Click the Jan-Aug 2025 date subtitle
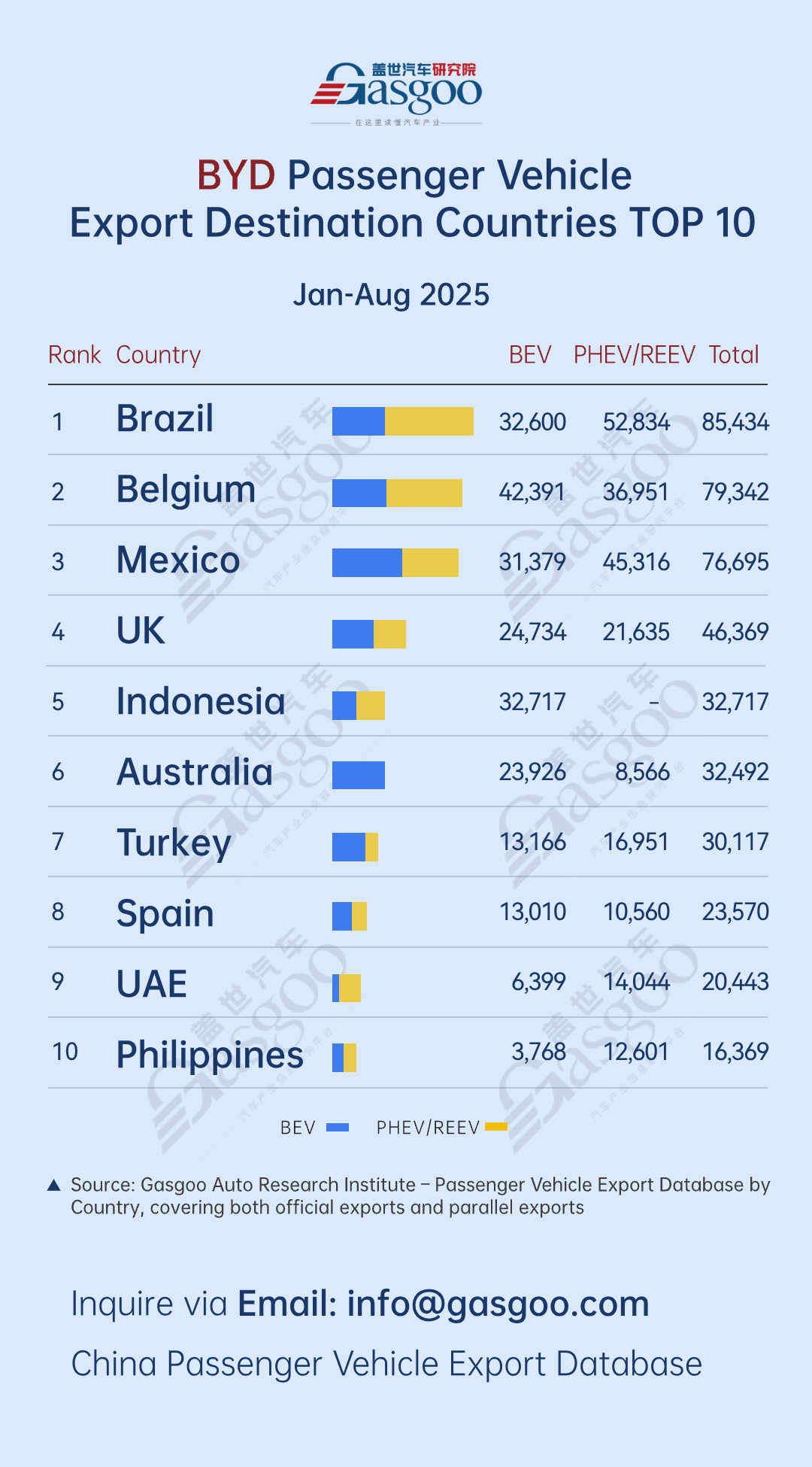The image size is (812, 1467). coord(391,295)
